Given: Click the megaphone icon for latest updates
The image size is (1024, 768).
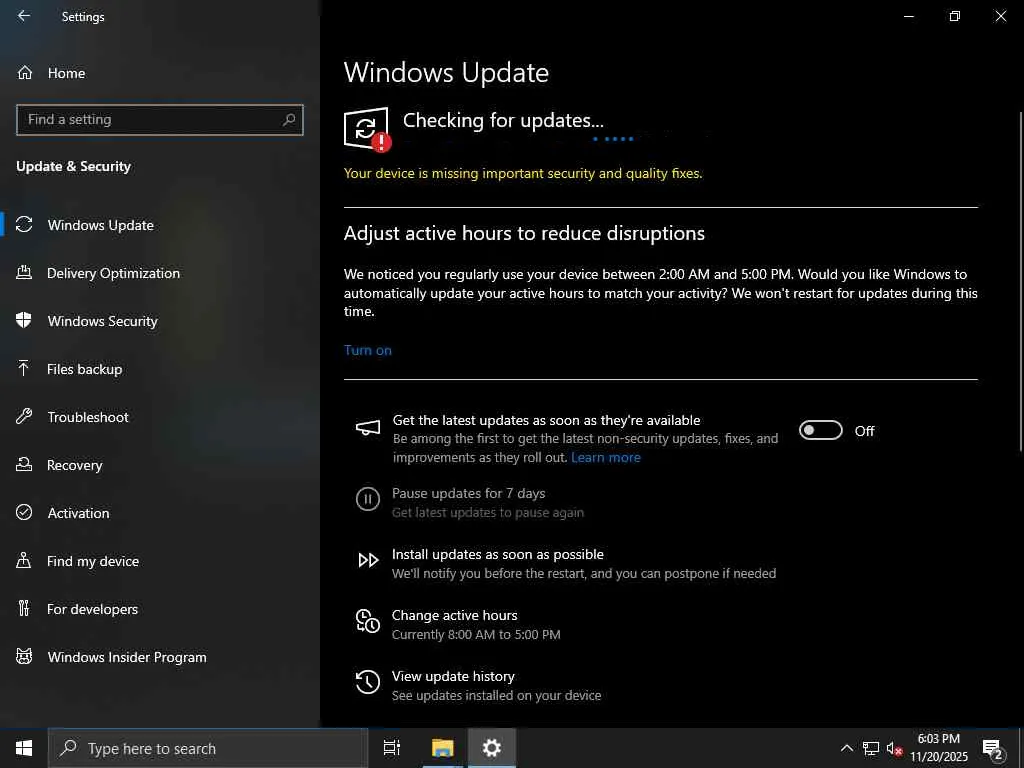Looking at the screenshot, I should (x=368, y=428).
